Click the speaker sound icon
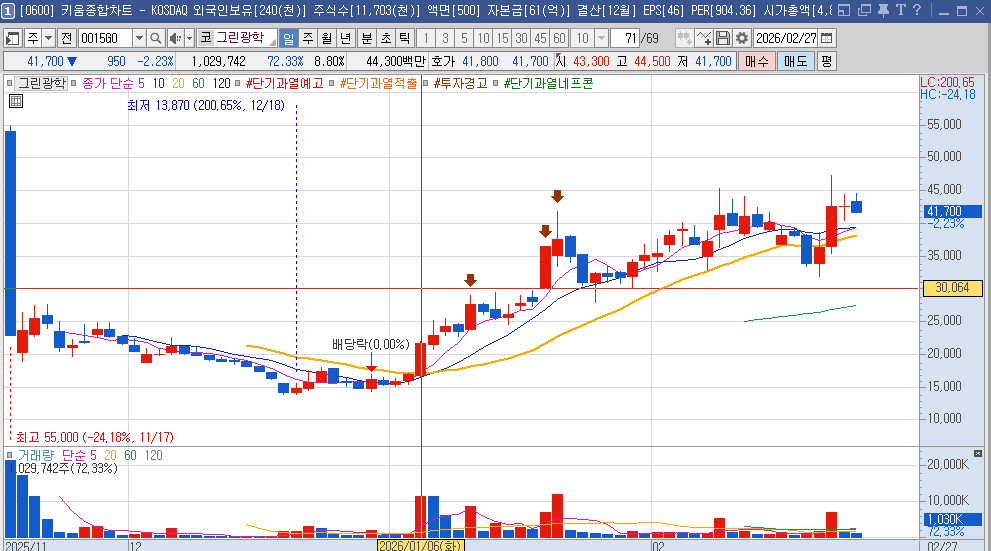The image size is (991, 551). coord(175,38)
